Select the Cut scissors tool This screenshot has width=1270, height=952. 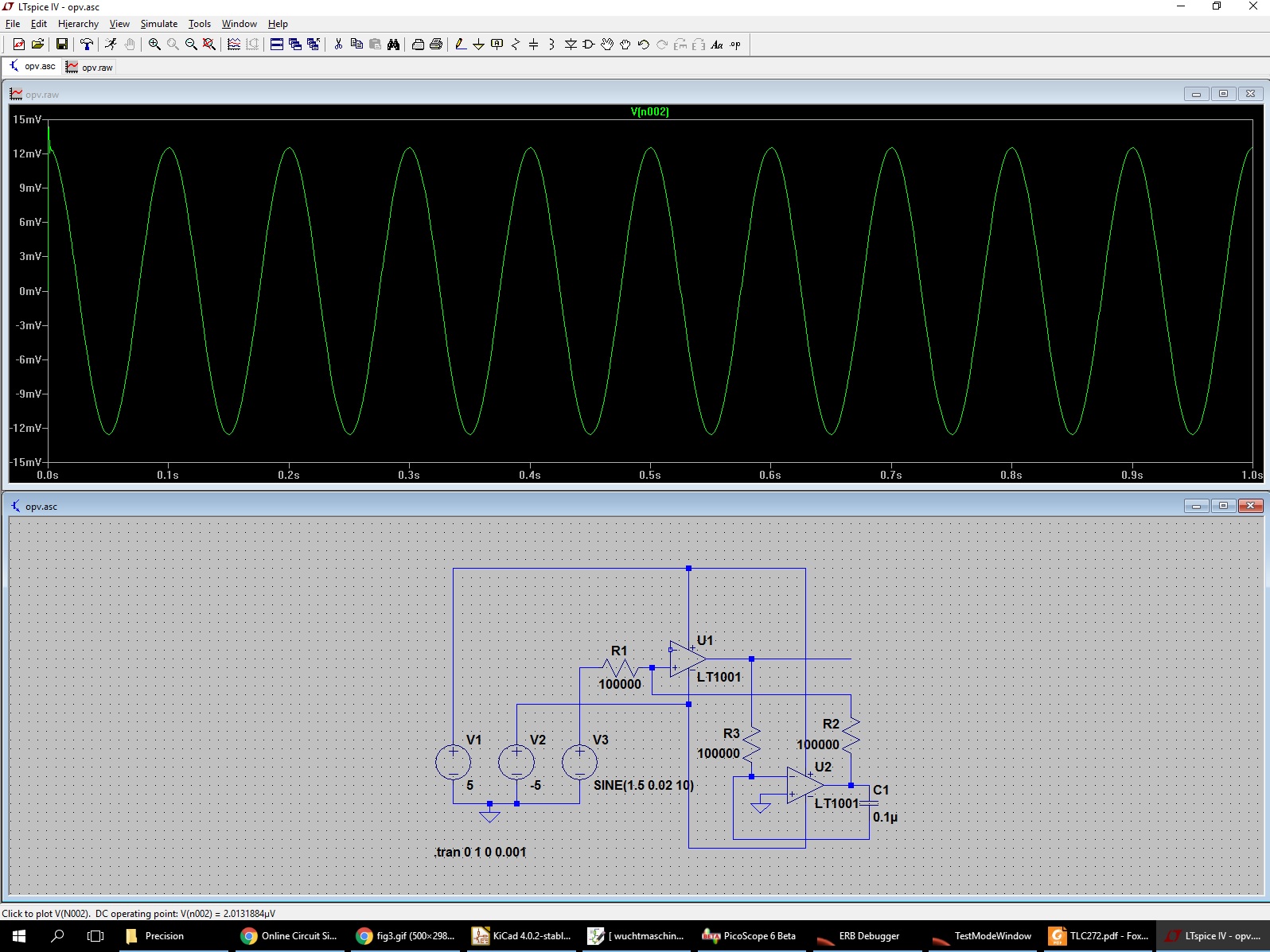[x=338, y=45]
